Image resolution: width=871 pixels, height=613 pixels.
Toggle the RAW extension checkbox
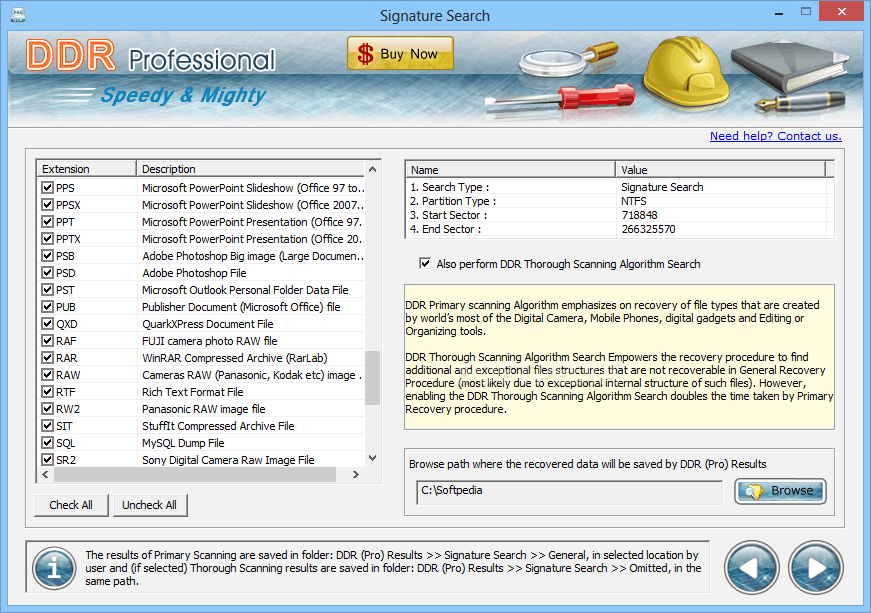(x=47, y=375)
